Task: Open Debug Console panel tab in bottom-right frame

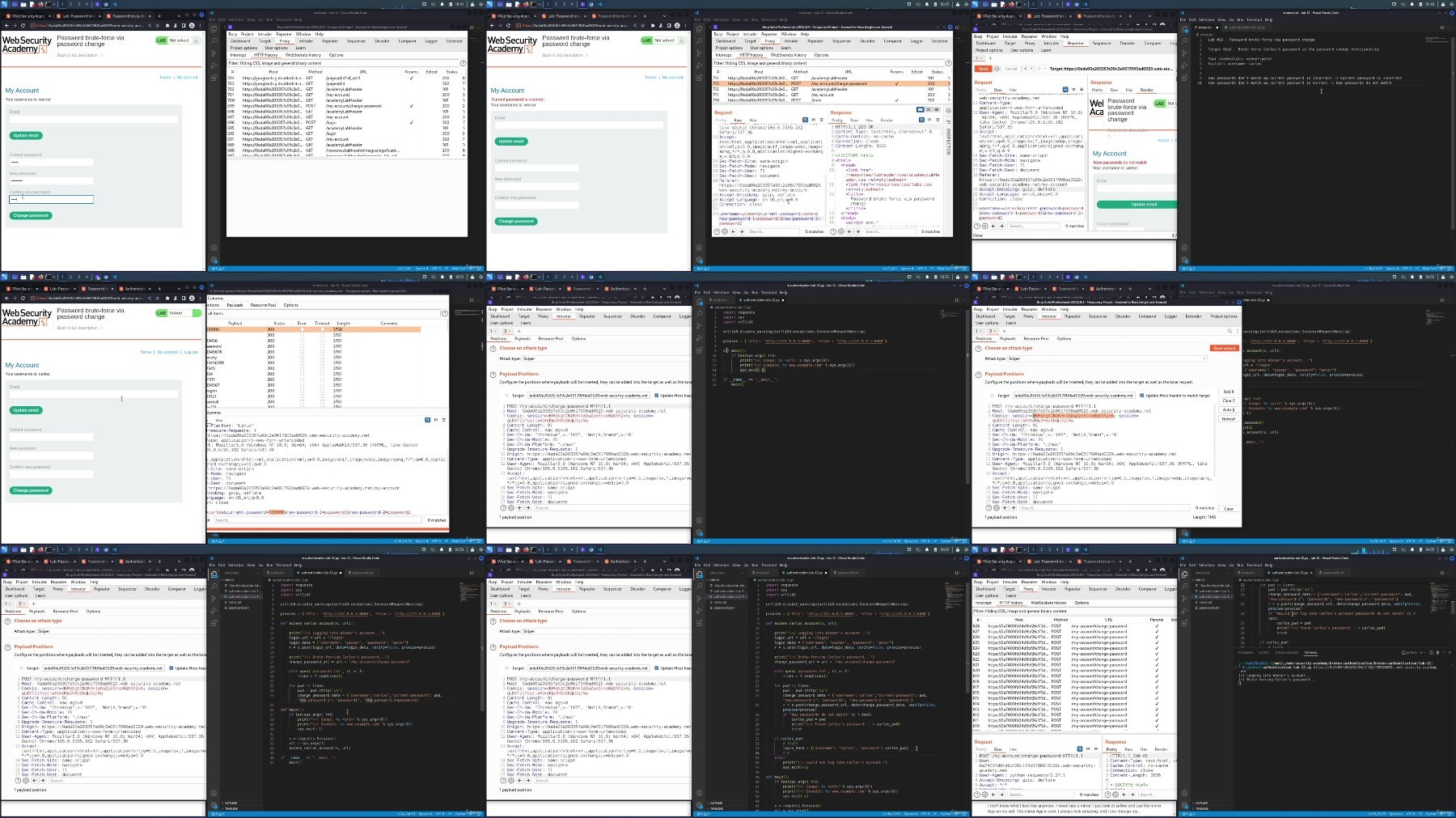Action: pyautogui.click(x=1287, y=652)
